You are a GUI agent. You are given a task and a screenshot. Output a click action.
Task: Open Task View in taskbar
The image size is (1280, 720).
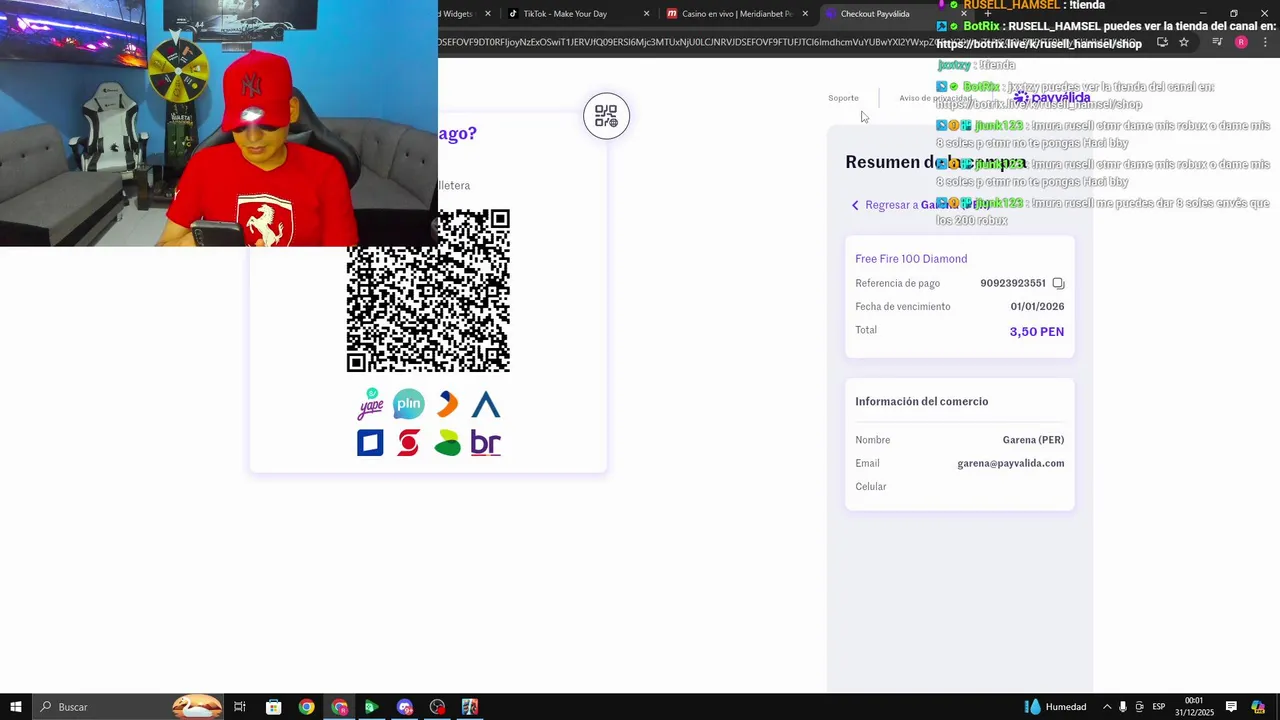pos(240,707)
